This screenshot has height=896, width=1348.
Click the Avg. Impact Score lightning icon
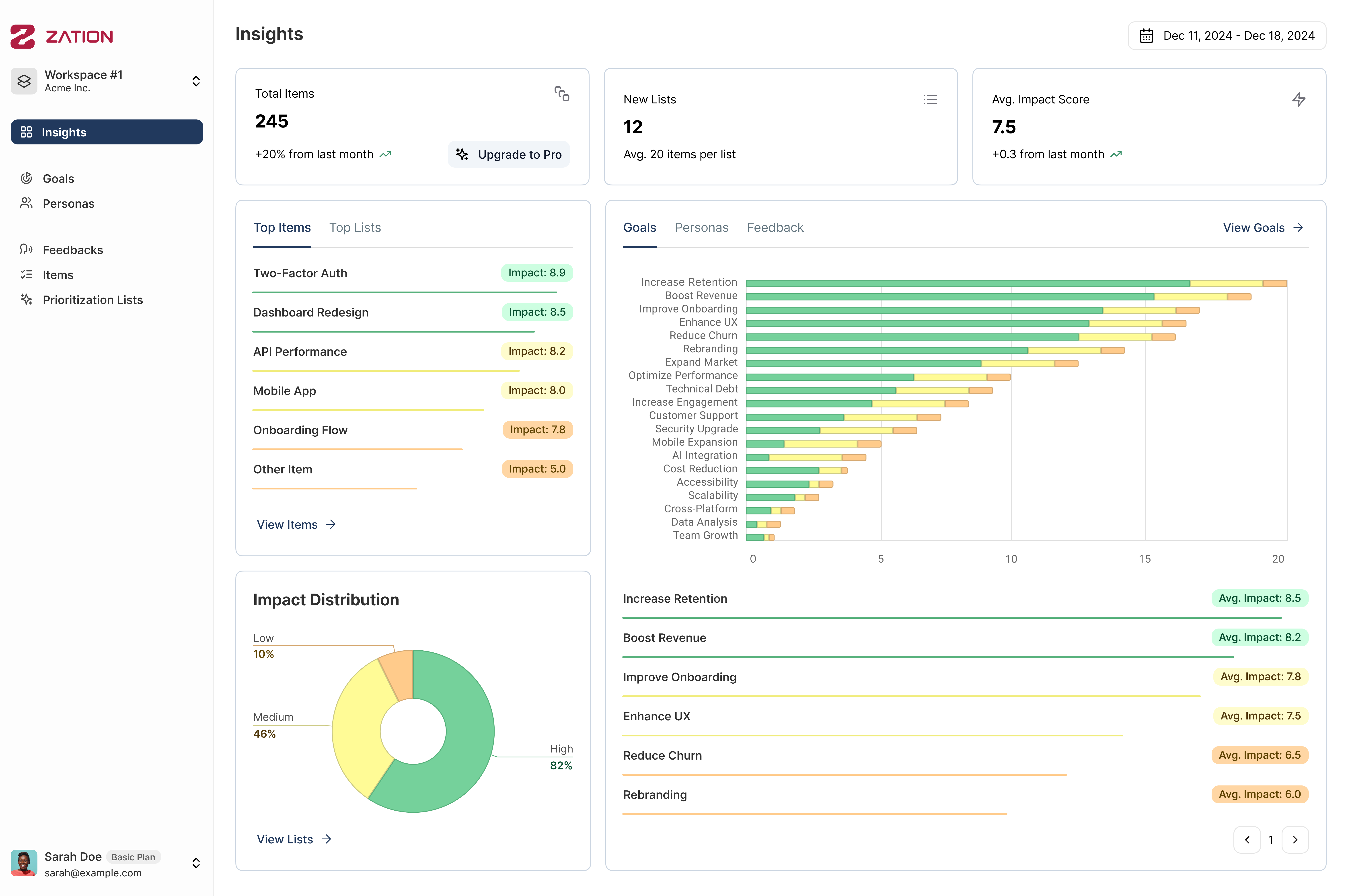pos(1299,99)
